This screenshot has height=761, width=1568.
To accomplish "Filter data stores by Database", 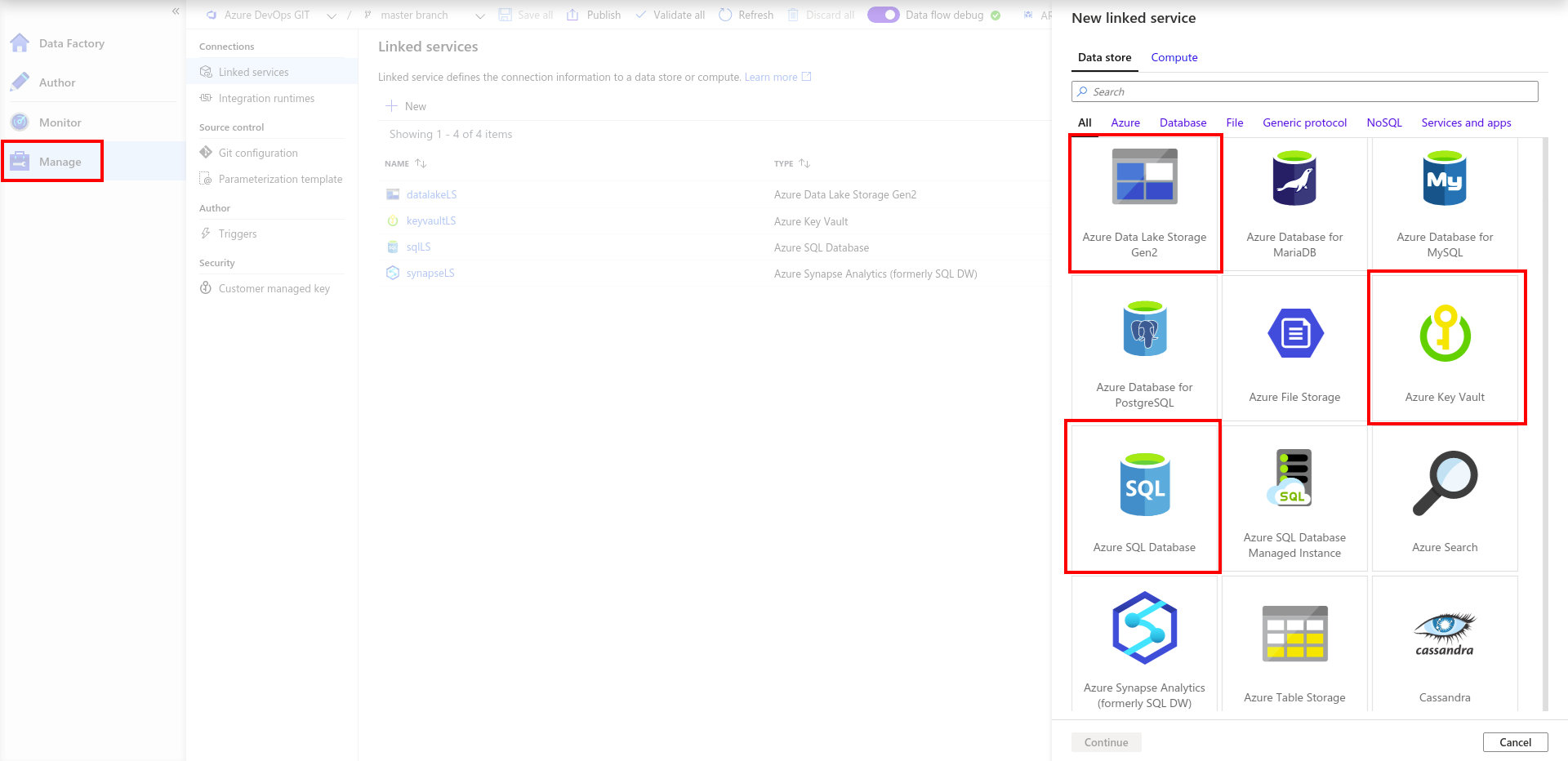I will (x=1183, y=122).
